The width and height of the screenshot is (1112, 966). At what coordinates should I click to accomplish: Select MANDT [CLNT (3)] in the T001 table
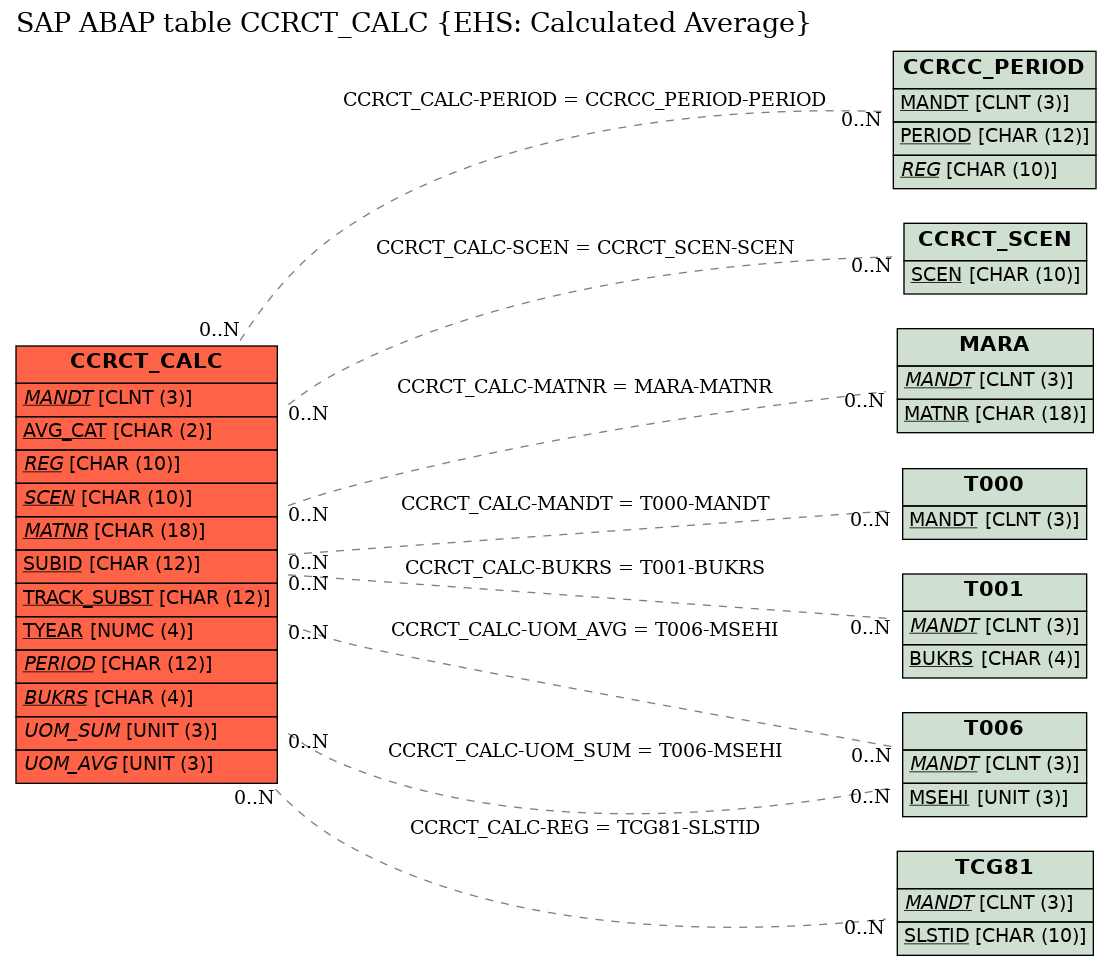(994, 627)
